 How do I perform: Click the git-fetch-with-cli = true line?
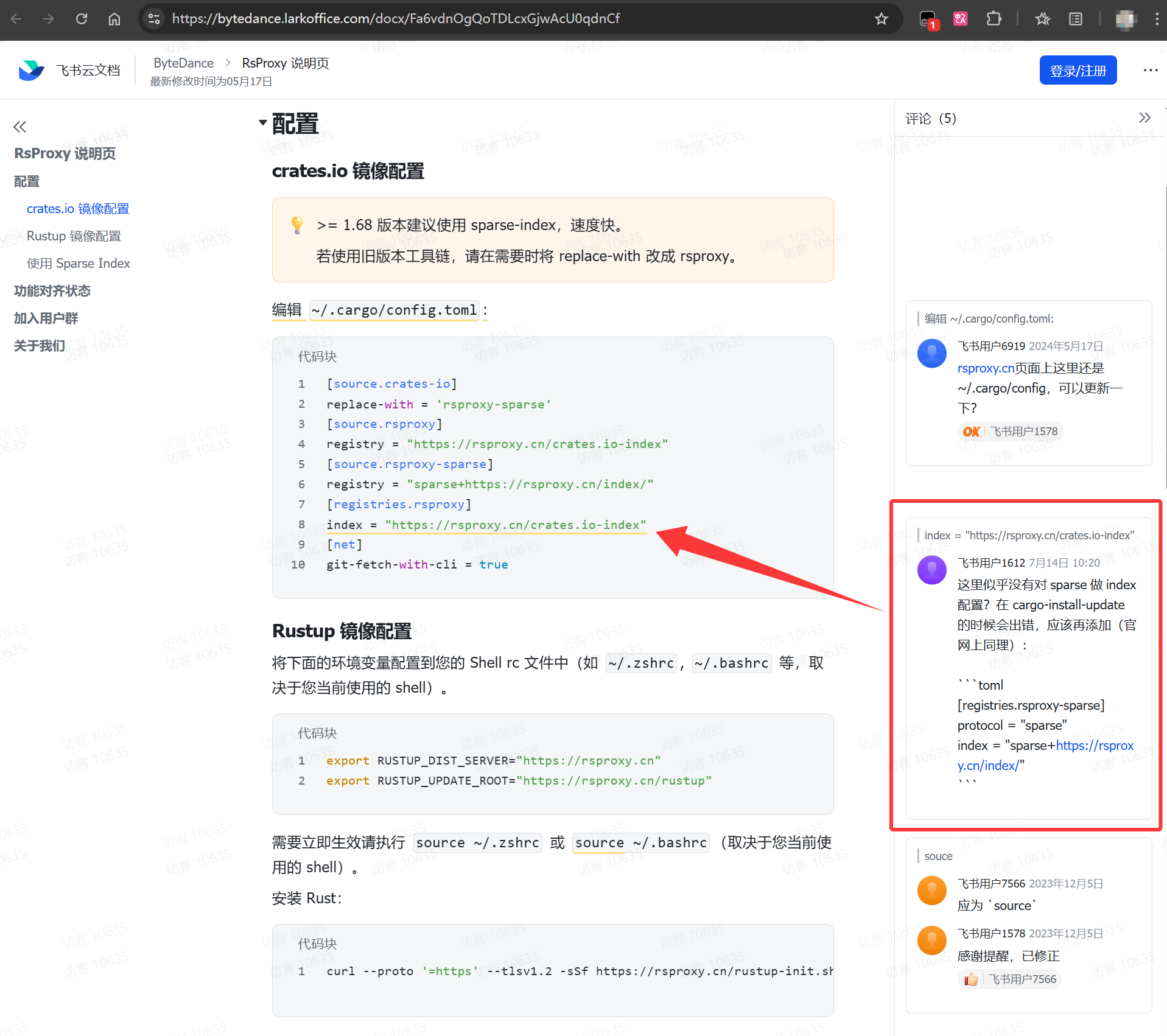pyautogui.click(x=417, y=565)
